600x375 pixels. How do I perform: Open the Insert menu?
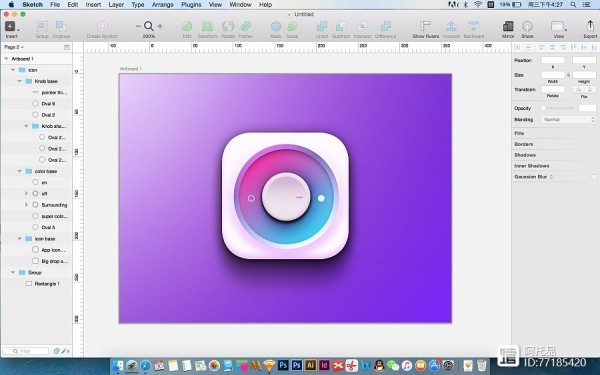pyautogui.click(x=93, y=5)
